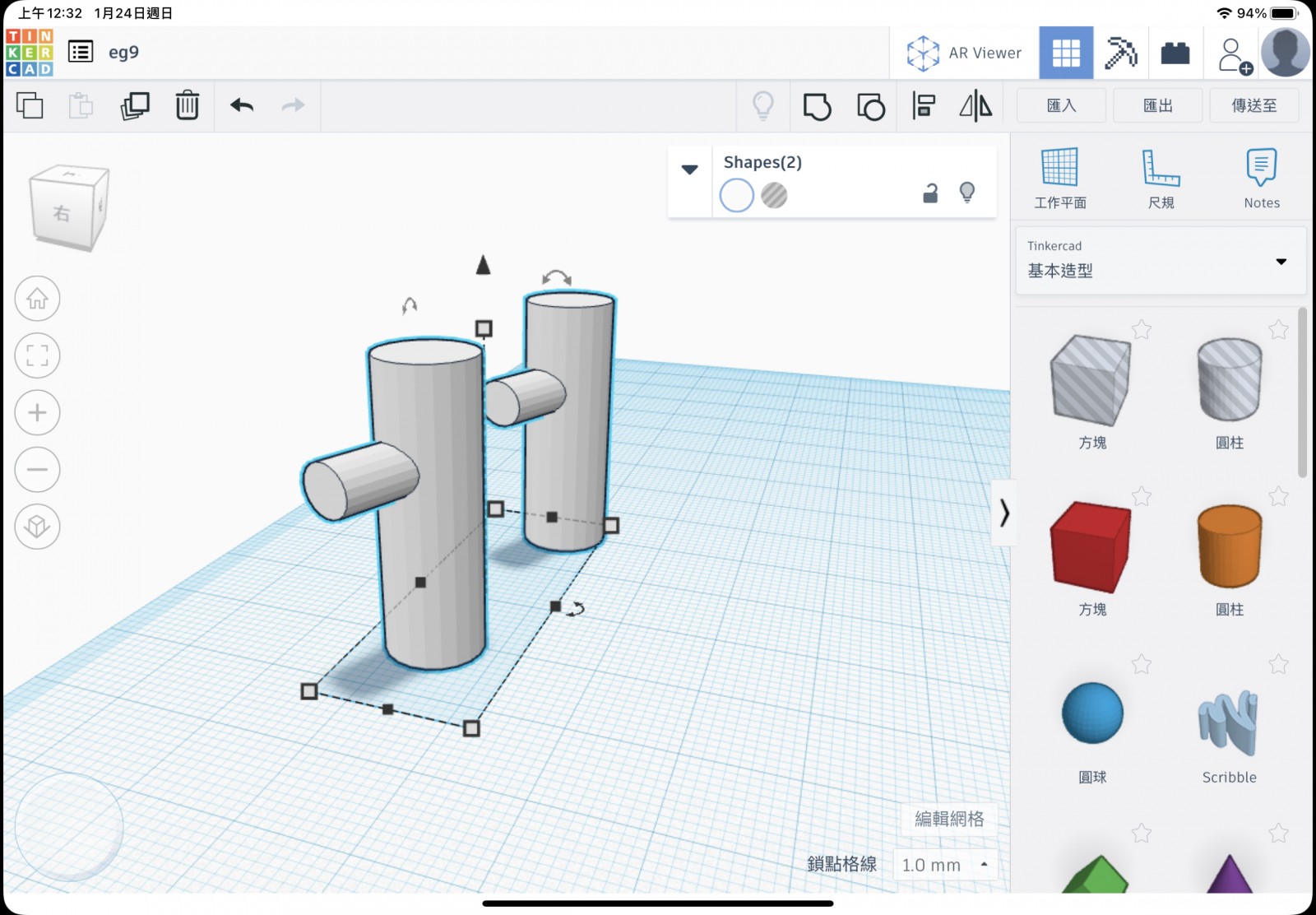Launch the AR Viewer
1316x915 pixels.
coord(964,53)
